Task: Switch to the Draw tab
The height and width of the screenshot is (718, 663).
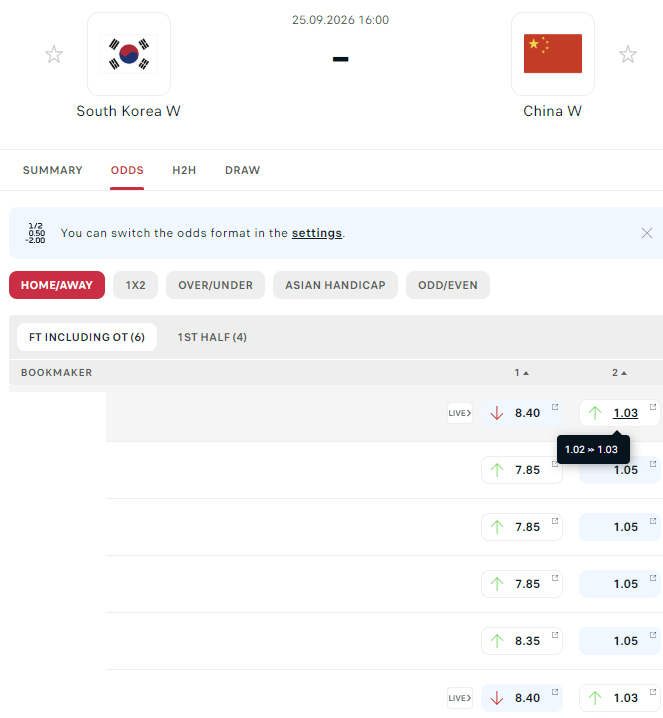Action: (242, 170)
